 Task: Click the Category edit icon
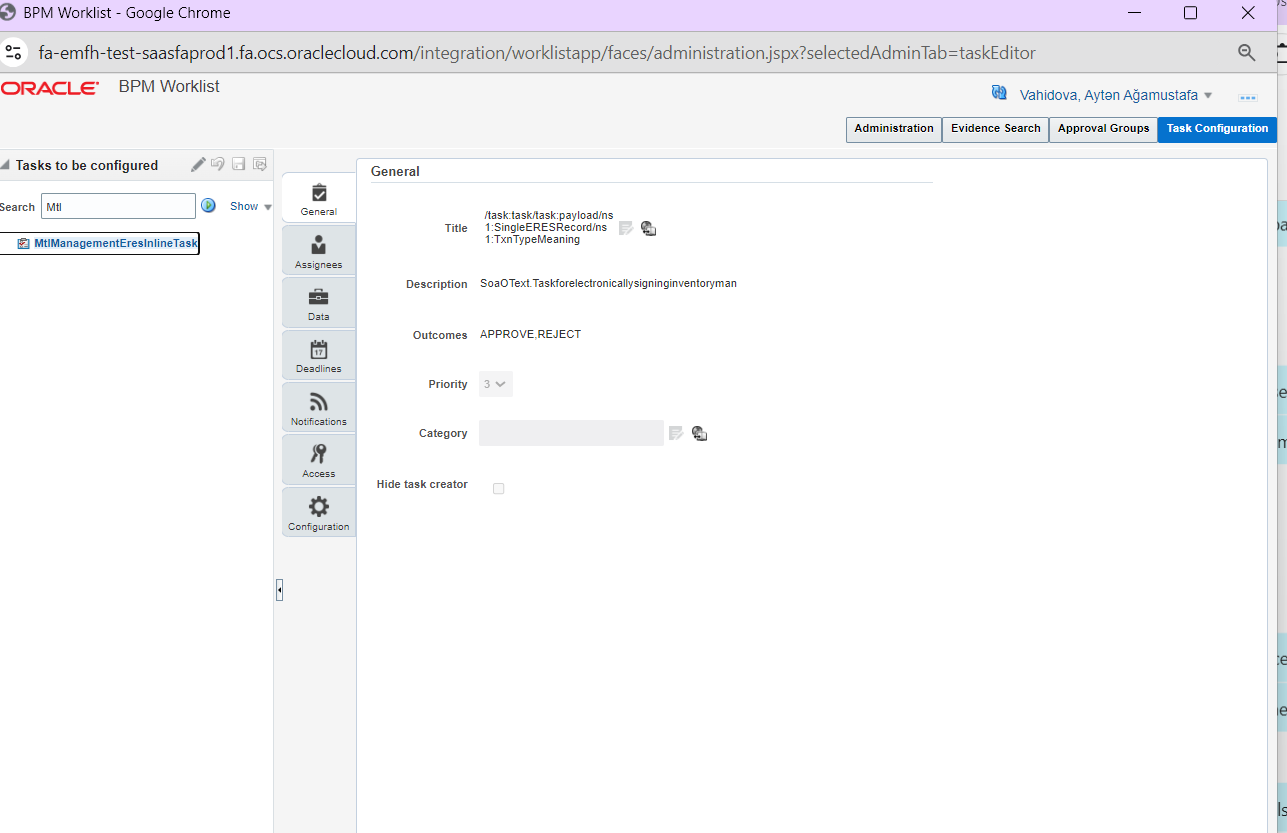point(676,432)
